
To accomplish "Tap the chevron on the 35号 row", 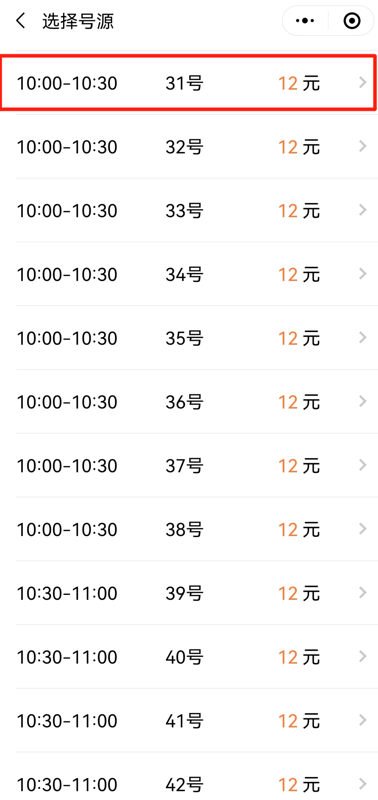I will [363, 337].
